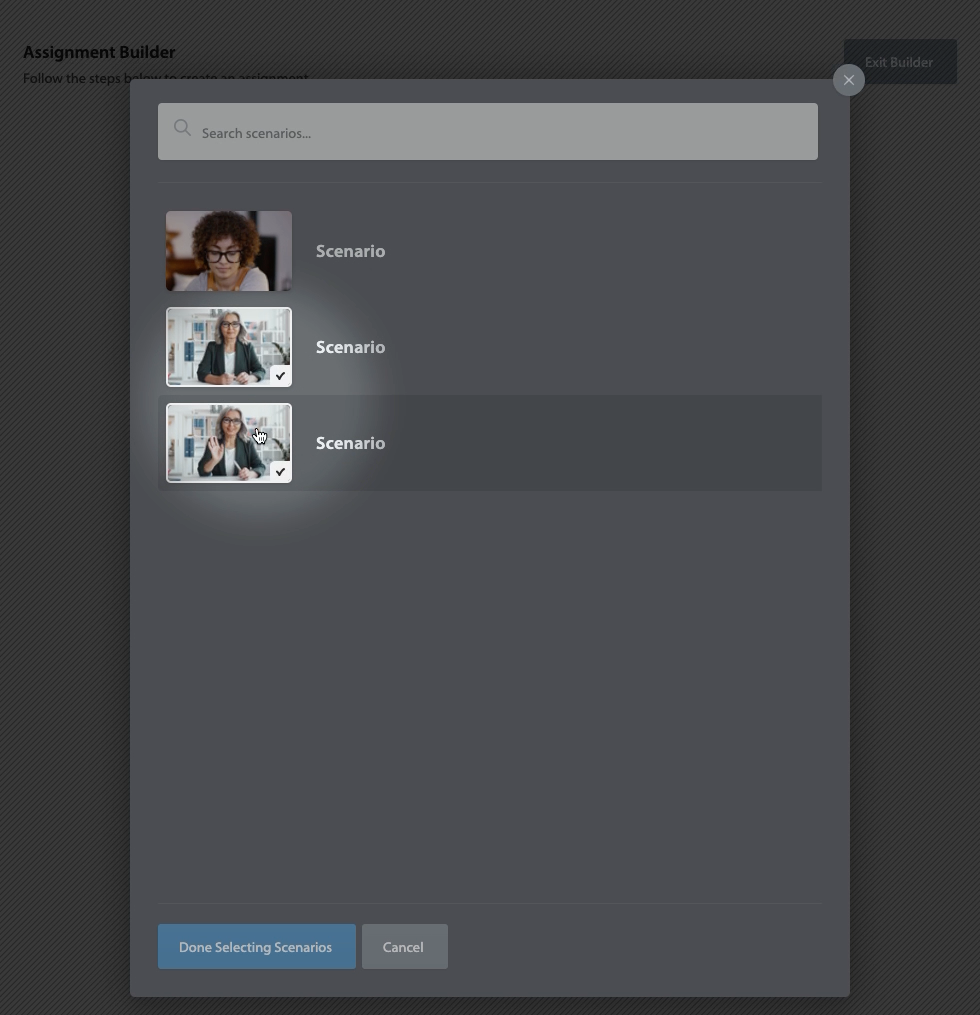This screenshot has height=1015, width=980.
Task: Click the glasses of the curly-haired woman
Action: [223, 254]
